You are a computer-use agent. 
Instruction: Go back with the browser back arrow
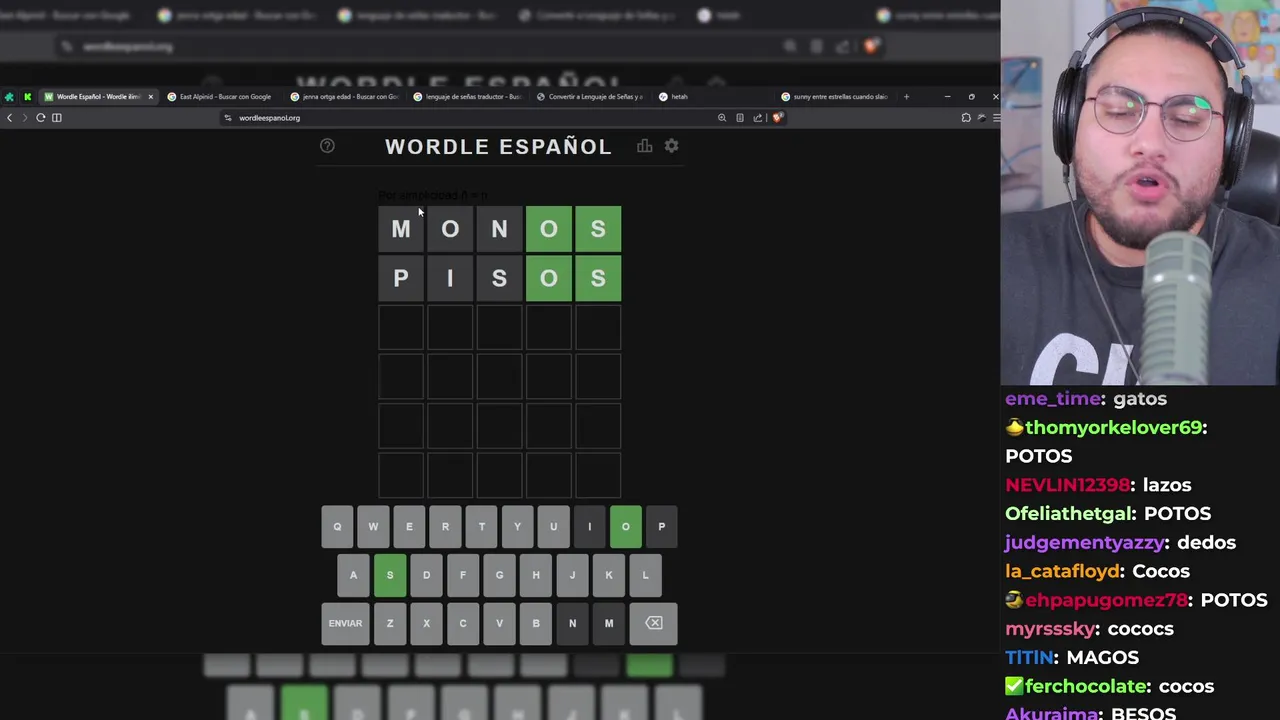tap(10, 118)
